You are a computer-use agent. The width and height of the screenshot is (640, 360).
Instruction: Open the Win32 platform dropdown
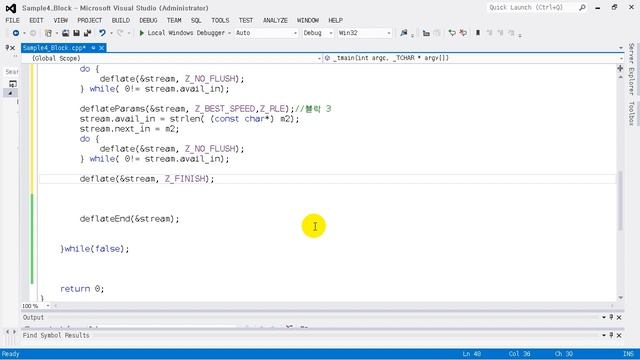[389, 33]
